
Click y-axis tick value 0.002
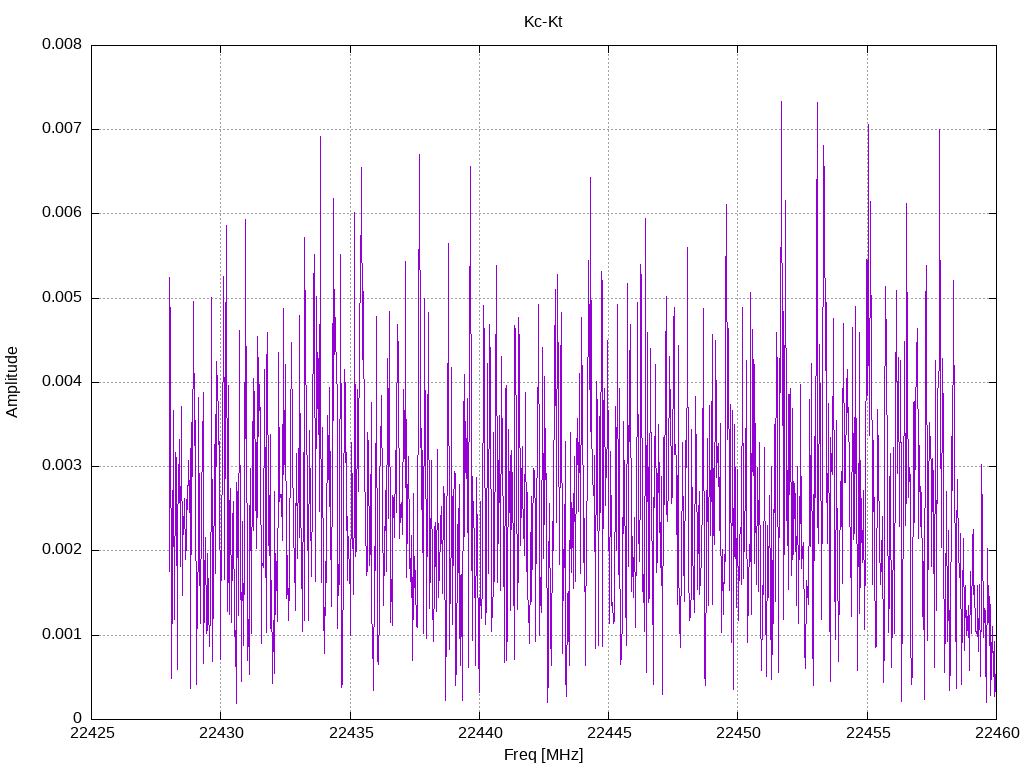click(x=62, y=550)
